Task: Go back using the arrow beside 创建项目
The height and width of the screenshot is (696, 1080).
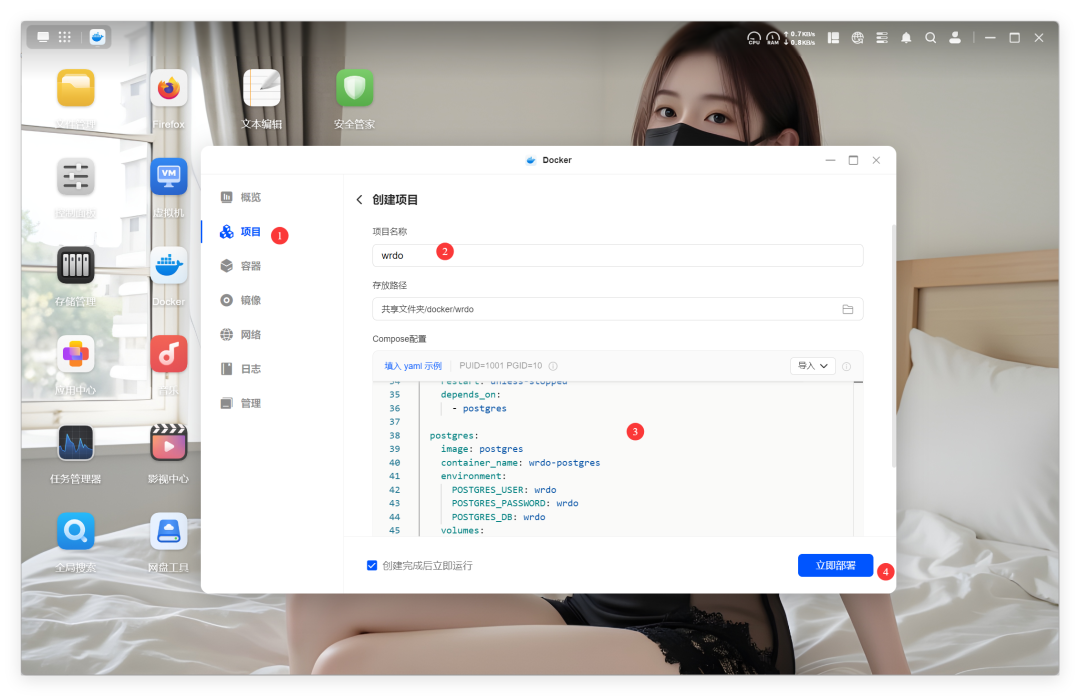Action: point(359,200)
